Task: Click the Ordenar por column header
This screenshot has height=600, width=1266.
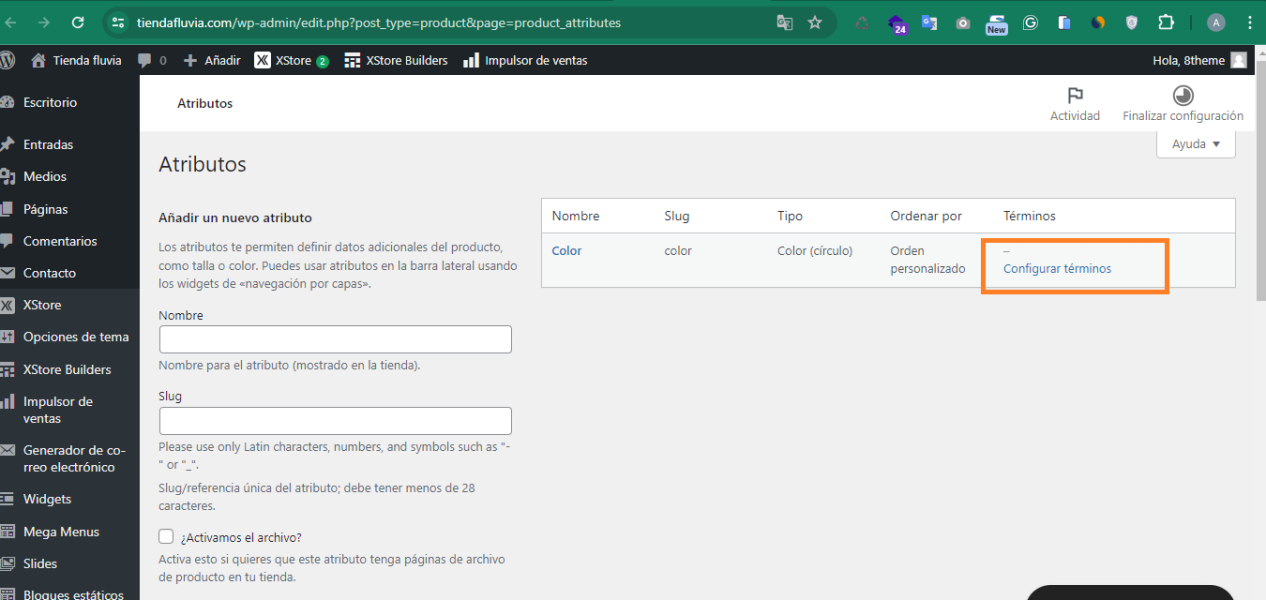Action: [926, 216]
